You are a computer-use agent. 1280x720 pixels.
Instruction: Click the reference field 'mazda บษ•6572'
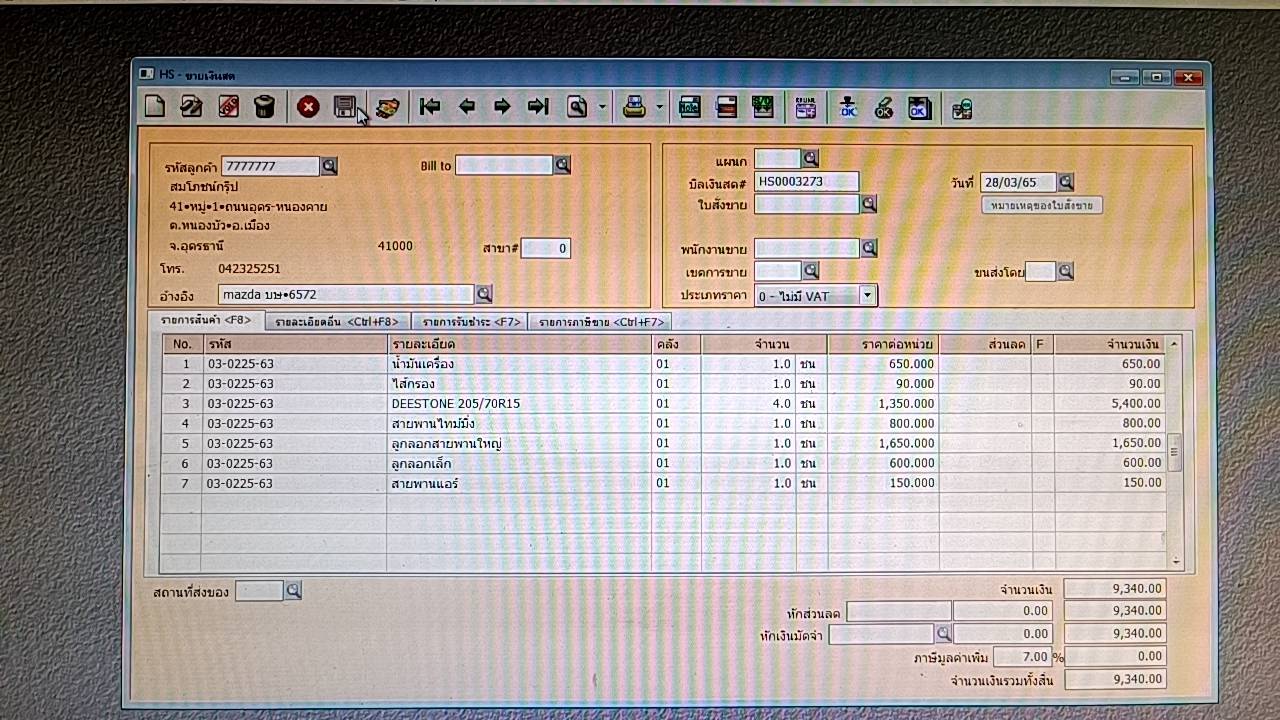[x=346, y=294]
